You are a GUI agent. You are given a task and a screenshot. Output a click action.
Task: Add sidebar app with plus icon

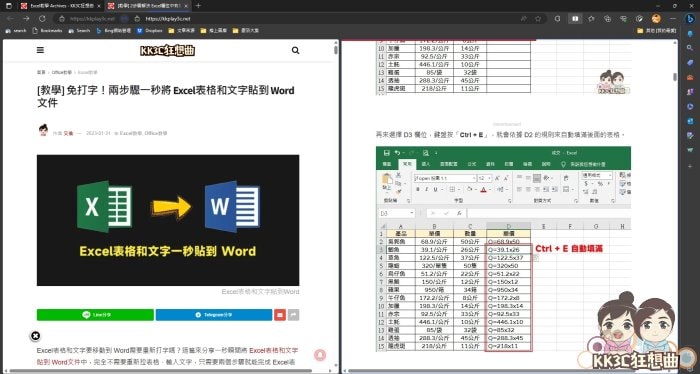690,166
